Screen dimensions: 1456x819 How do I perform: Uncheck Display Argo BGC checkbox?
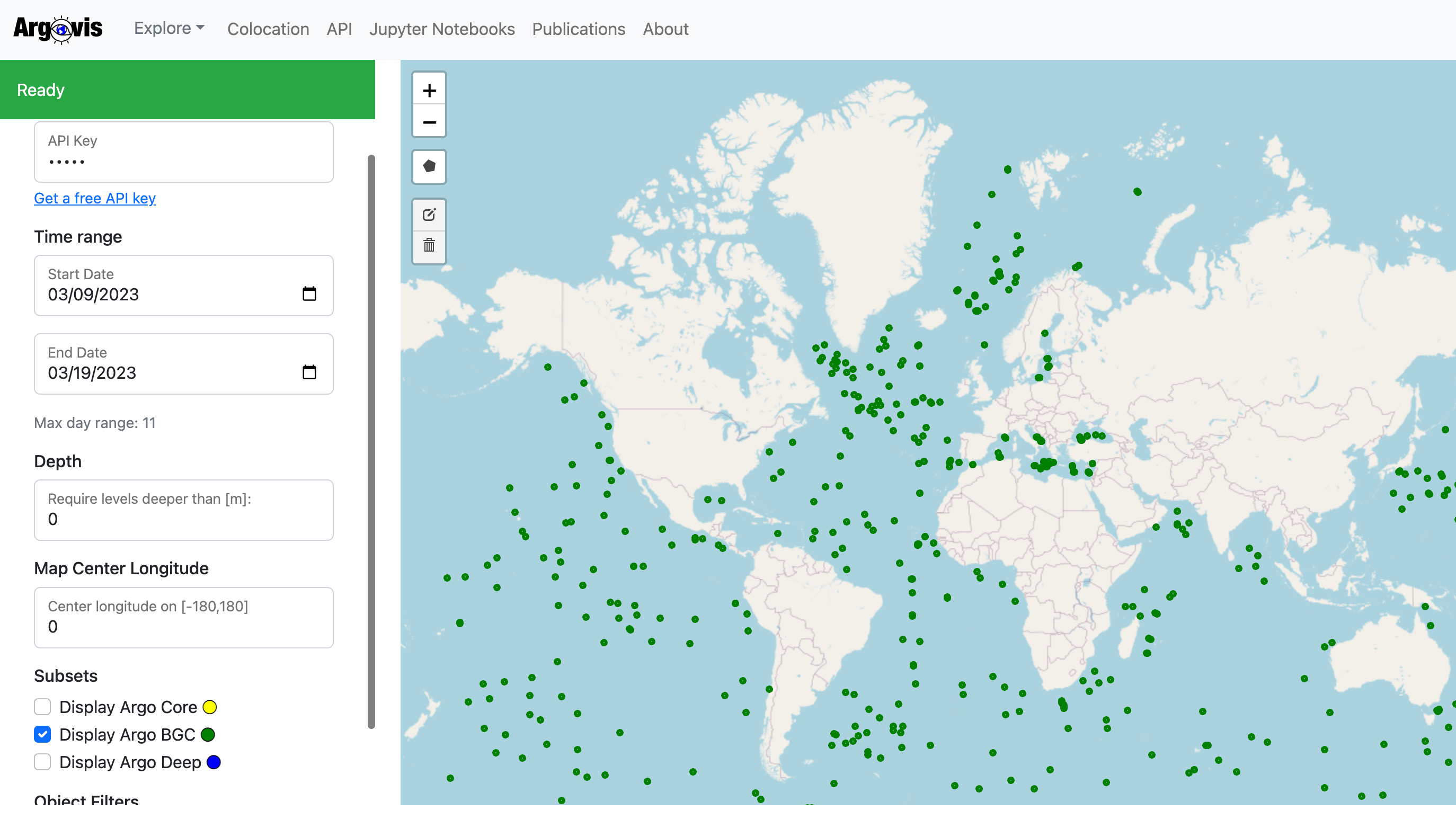(x=42, y=734)
